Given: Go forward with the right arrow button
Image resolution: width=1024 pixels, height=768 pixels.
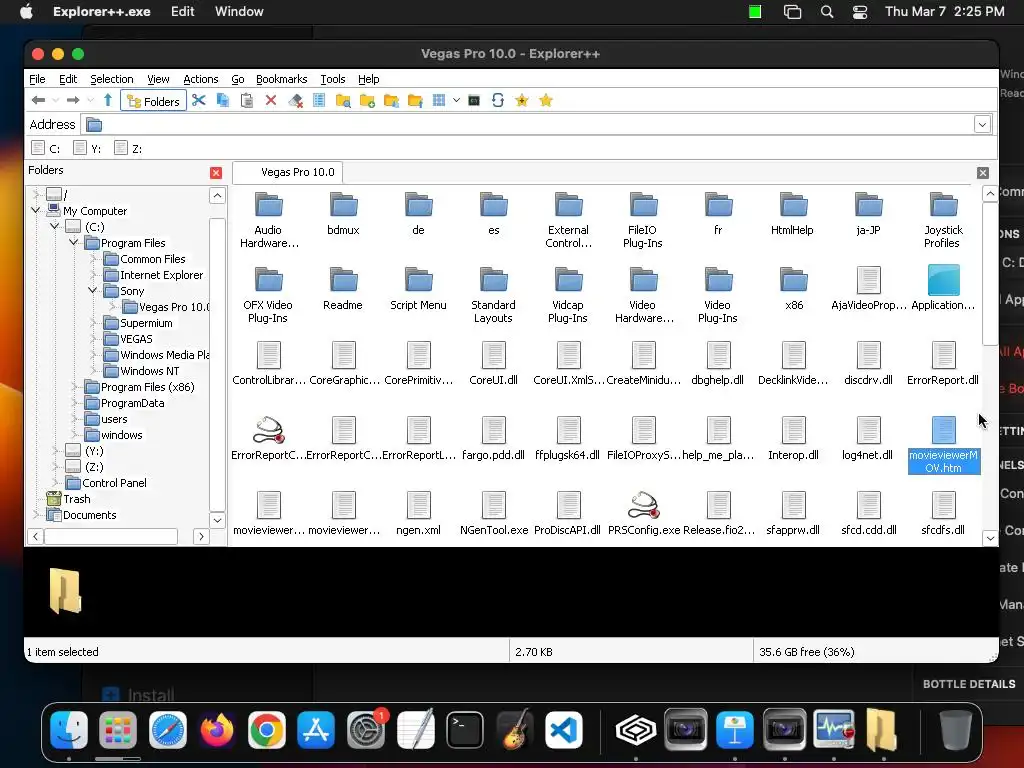Looking at the screenshot, I should point(73,101).
